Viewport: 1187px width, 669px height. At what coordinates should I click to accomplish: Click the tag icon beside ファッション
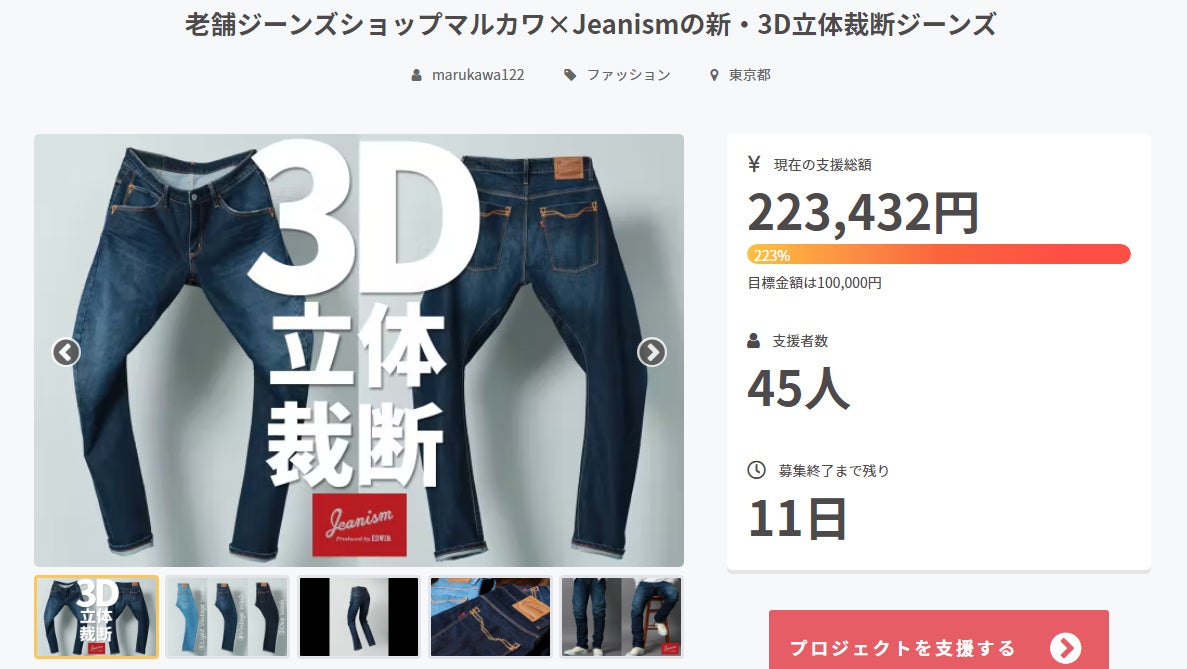pos(570,75)
